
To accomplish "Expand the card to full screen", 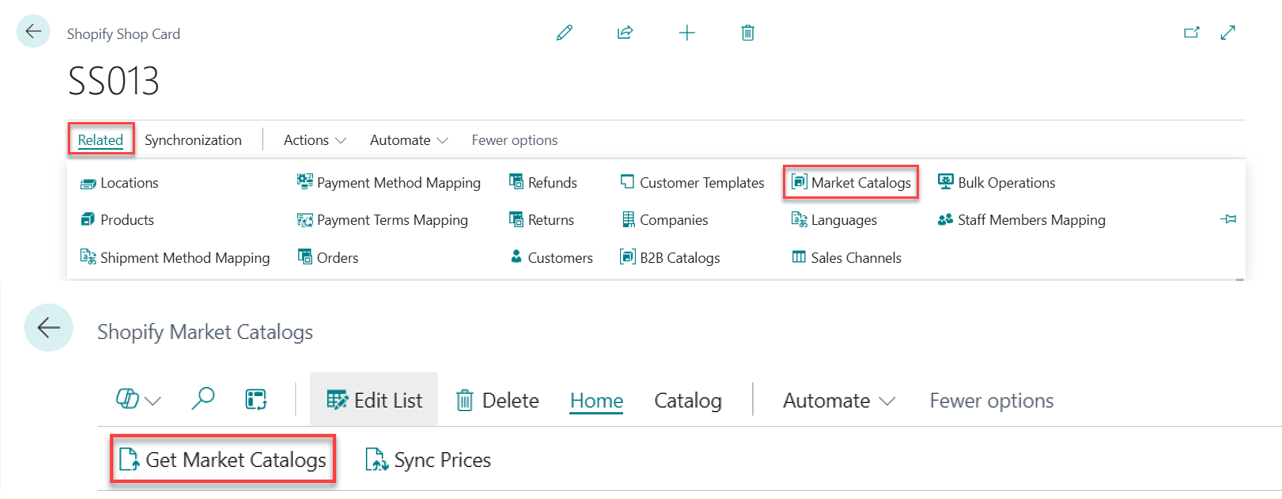I will [x=1229, y=33].
